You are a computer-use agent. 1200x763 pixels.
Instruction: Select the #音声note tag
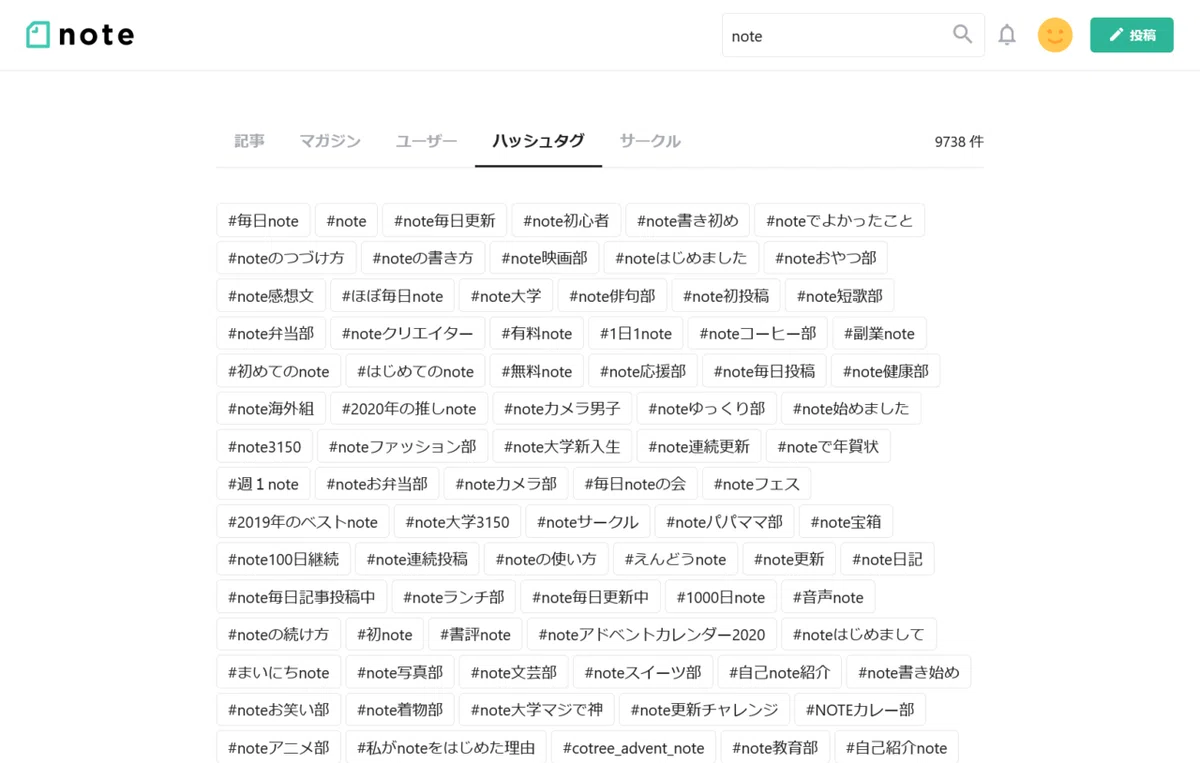click(828, 597)
